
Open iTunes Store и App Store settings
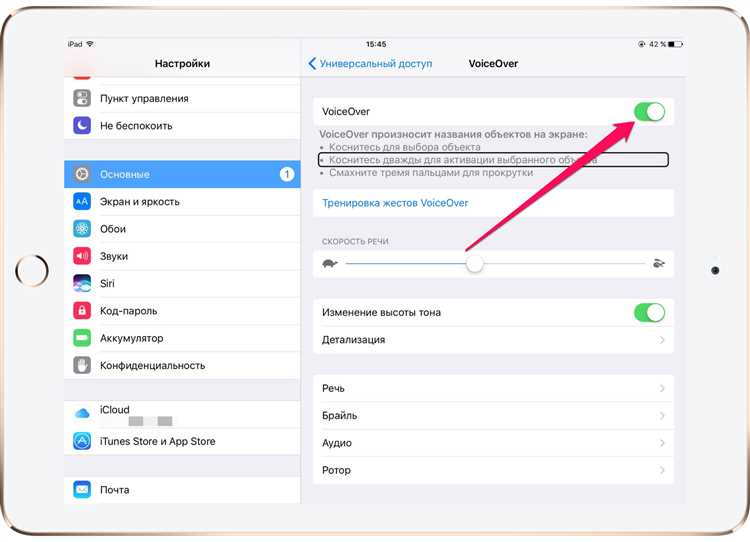point(182,441)
